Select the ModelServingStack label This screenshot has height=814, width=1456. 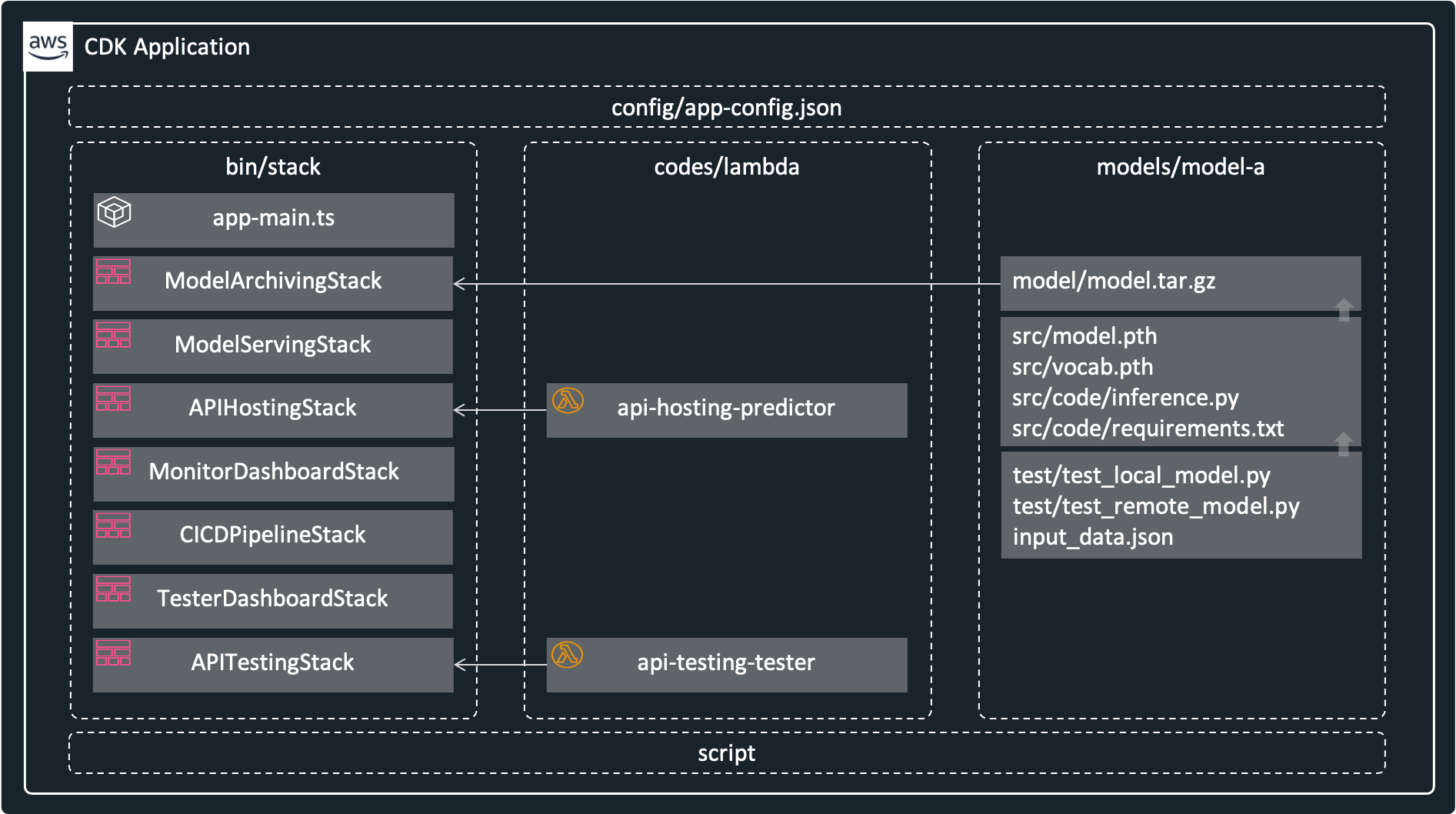click(273, 345)
